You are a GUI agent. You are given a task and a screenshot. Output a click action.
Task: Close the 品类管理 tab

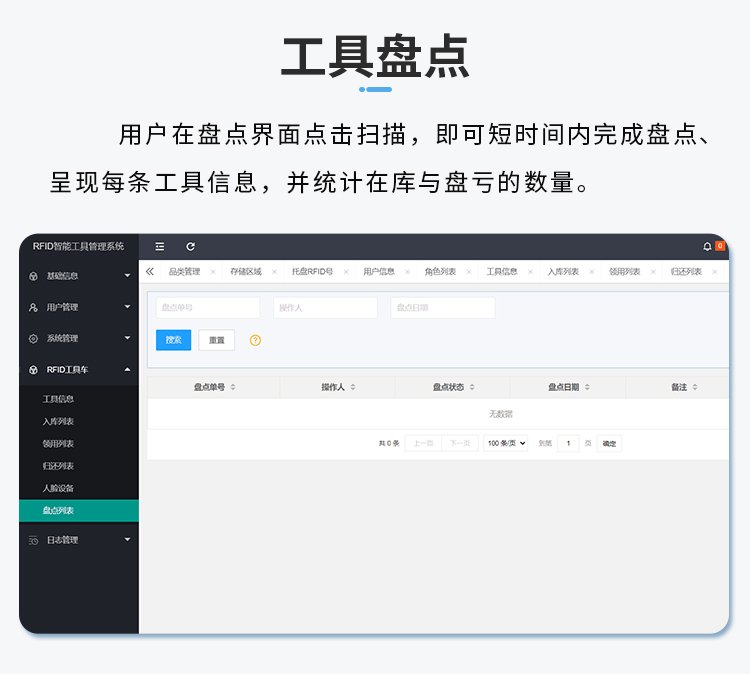(x=213, y=272)
